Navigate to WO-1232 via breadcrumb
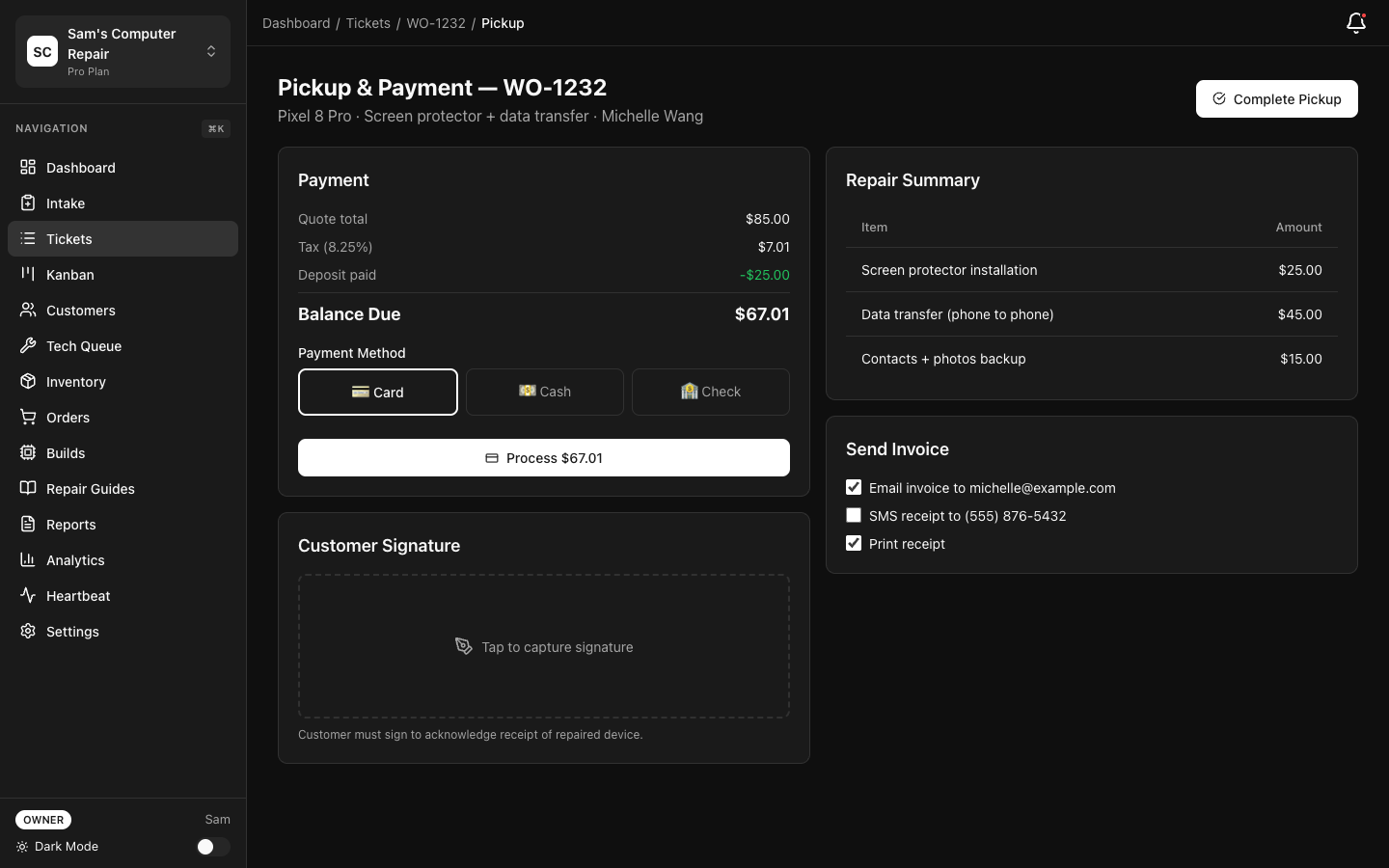This screenshot has height=868, width=1389. click(436, 22)
